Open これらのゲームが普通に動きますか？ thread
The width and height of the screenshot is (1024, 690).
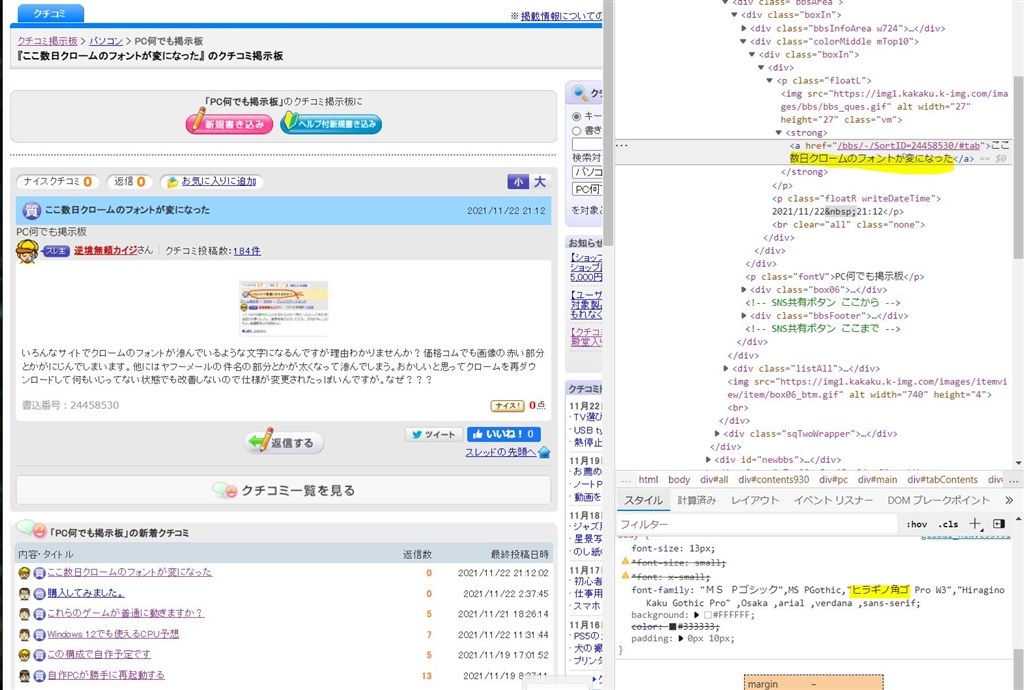(x=125, y=613)
